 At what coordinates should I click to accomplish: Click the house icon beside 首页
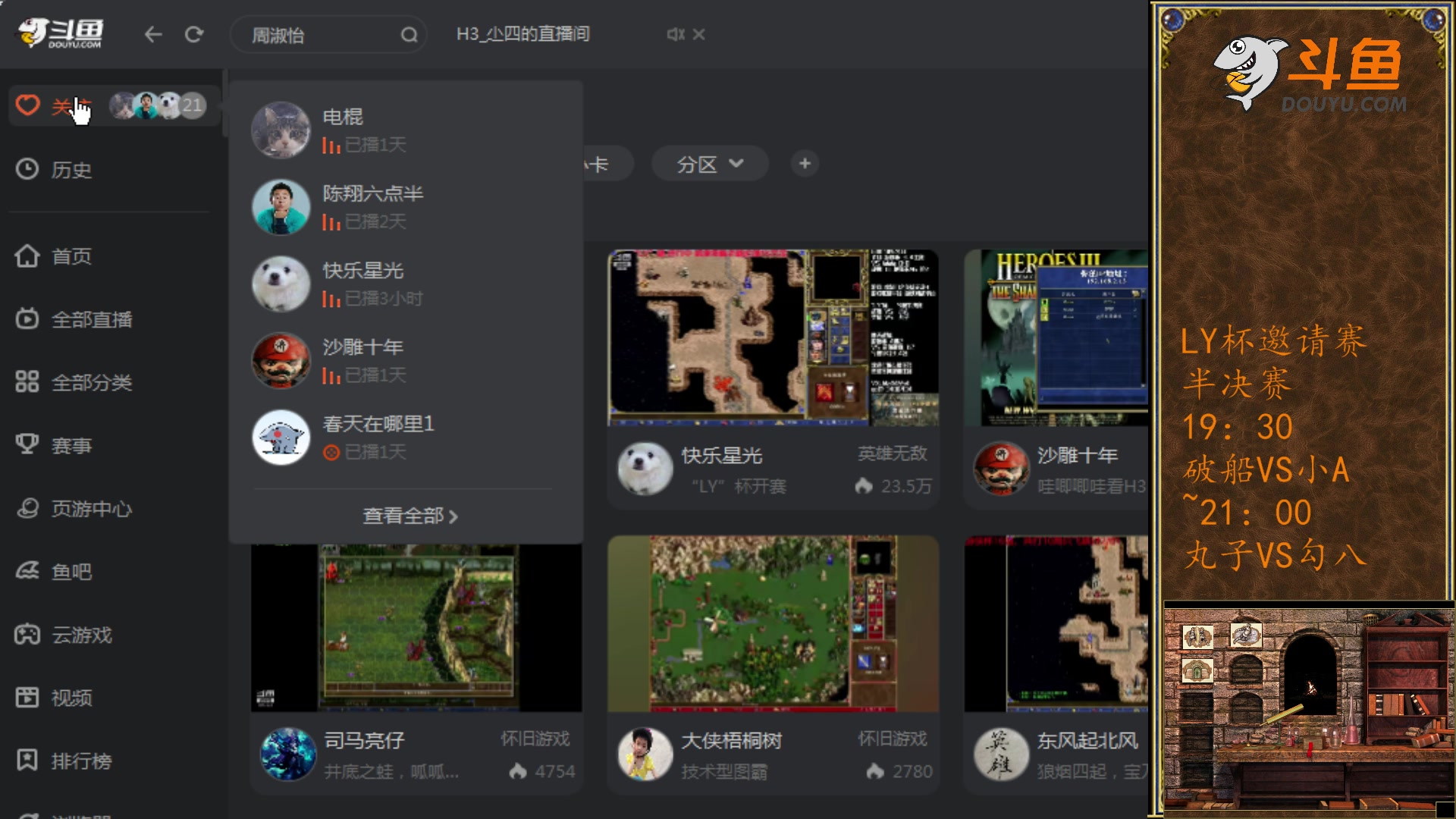coord(27,256)
